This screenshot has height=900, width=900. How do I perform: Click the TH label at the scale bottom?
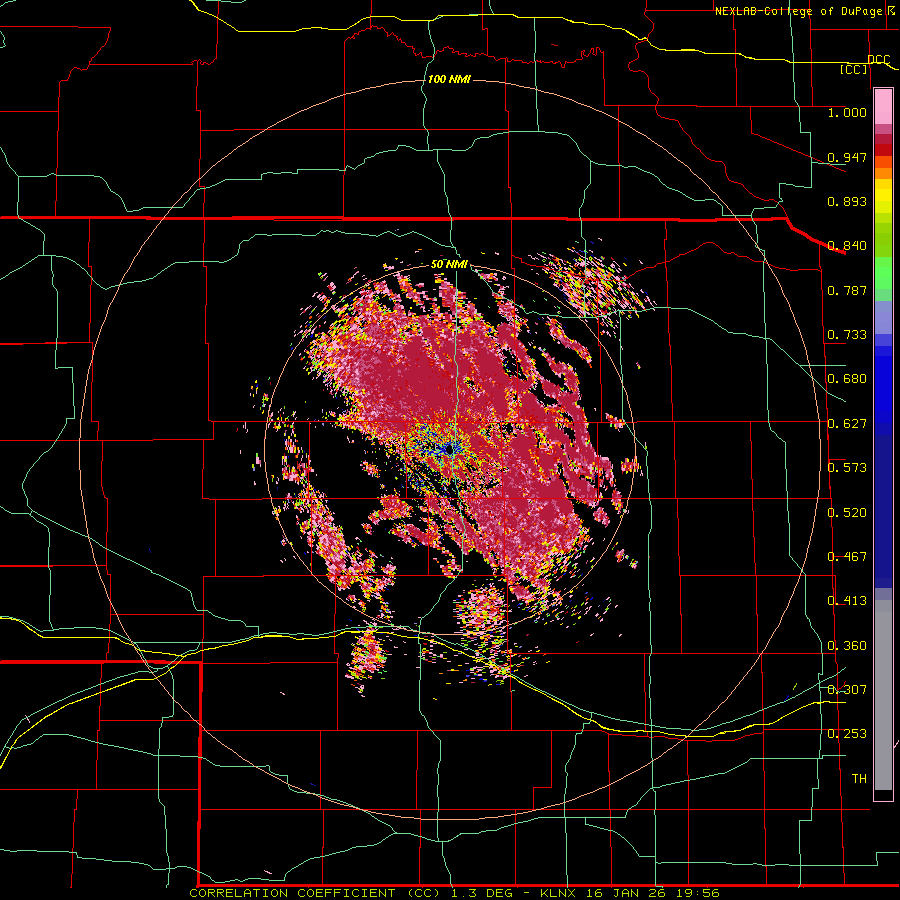click(x=859, y=778)
